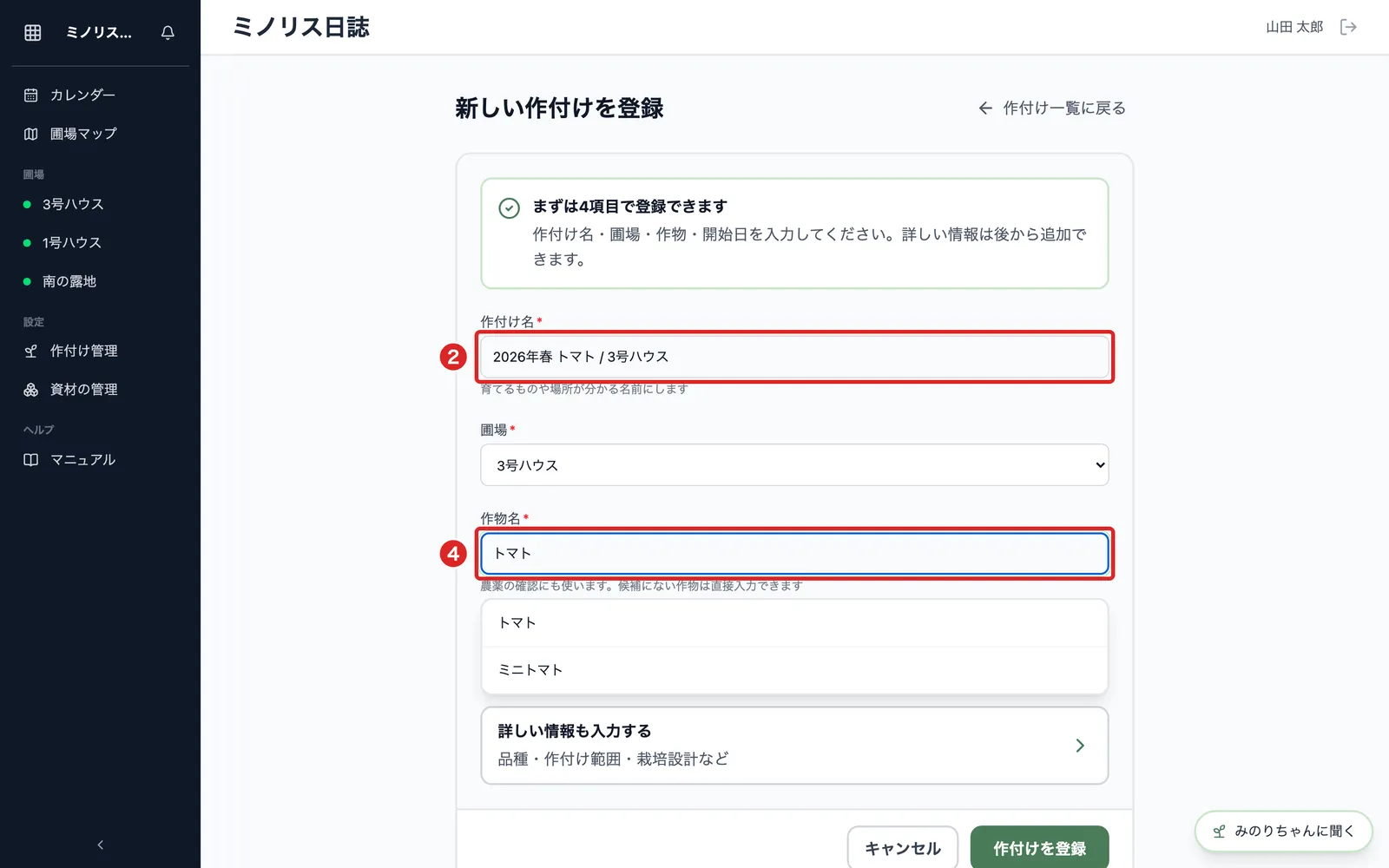Open notifications bell icon
Viewport: 1389px width, 868px height.
(x=168, y=32)
